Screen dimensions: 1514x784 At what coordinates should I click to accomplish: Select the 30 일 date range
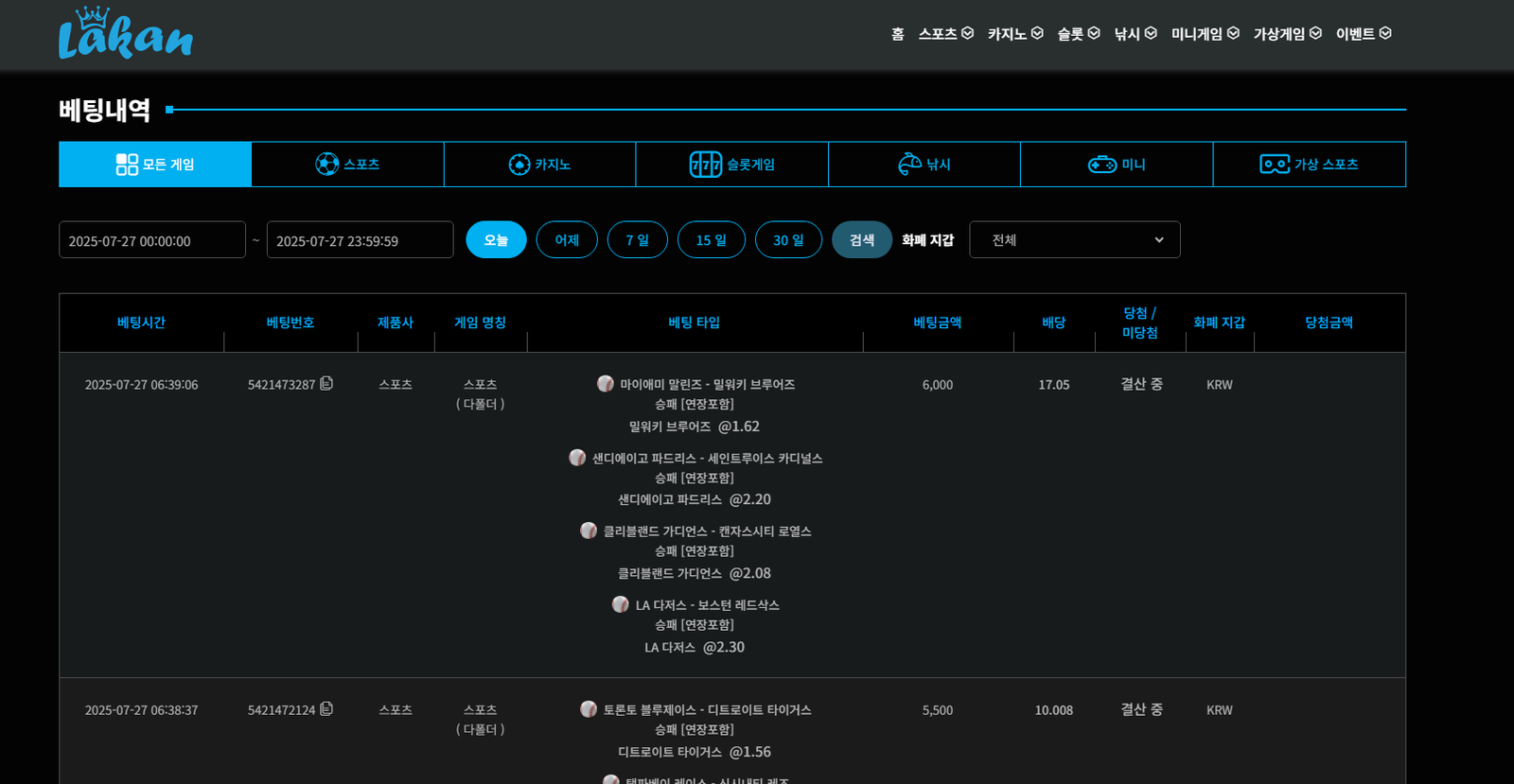tap(787, 240)
